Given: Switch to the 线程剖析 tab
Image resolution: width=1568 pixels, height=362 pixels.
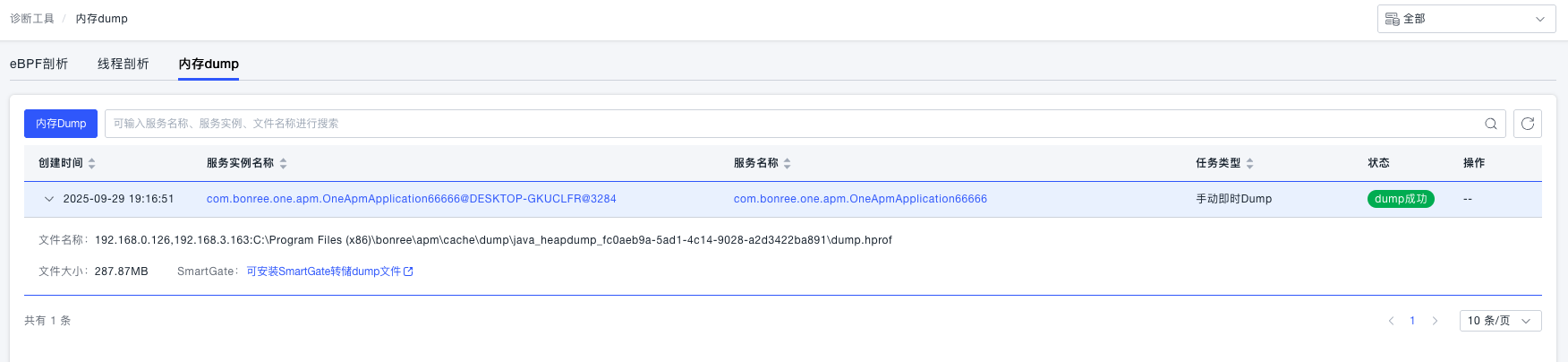Looking at the screenshot, I should [124, 64].
